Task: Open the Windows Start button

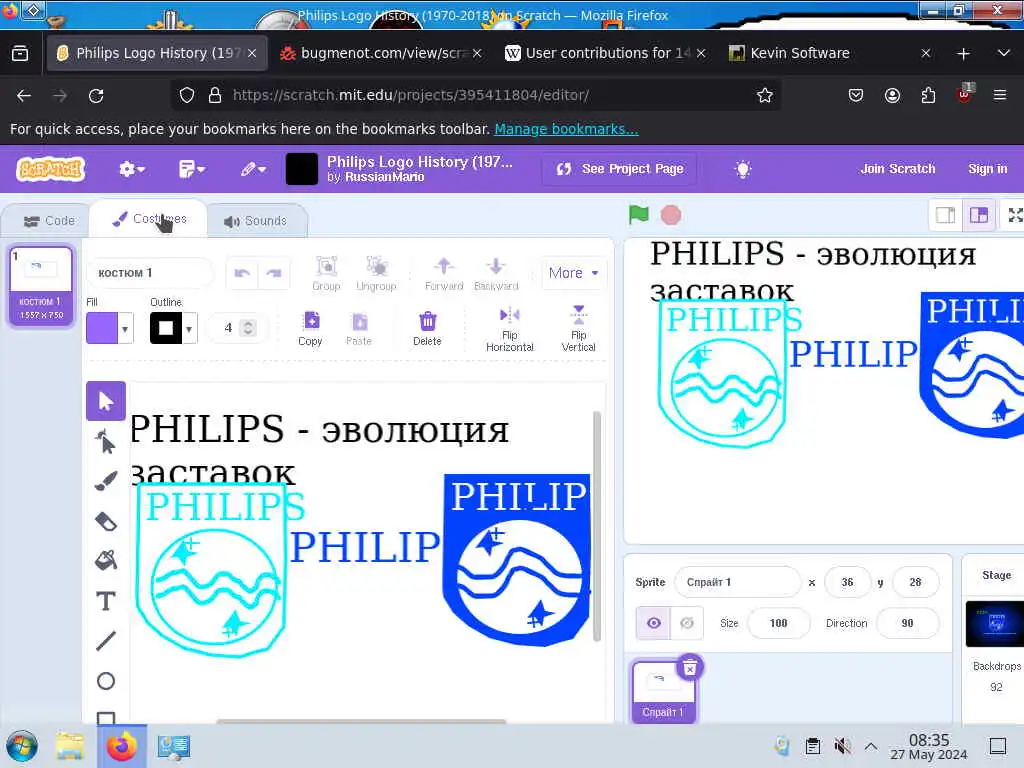Action: pos(22,746)
